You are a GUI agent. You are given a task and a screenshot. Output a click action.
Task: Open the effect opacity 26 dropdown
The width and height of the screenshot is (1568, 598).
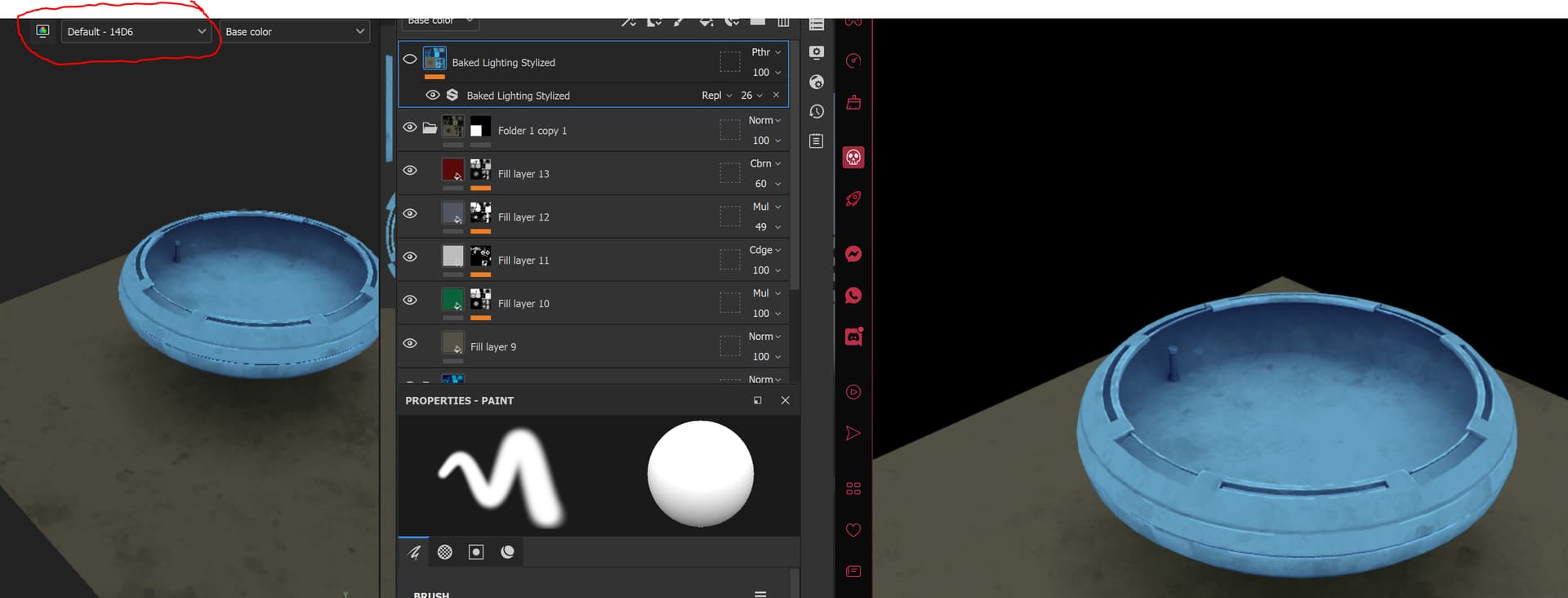751,96
